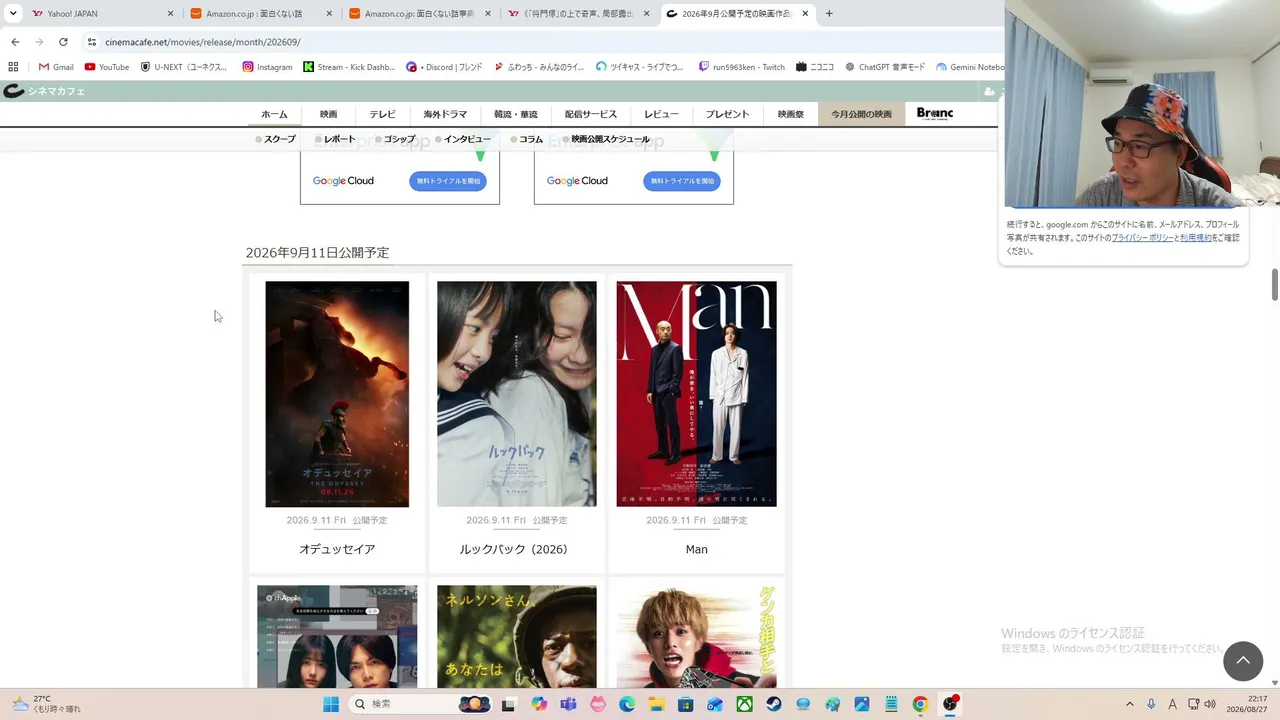Click 無料トライアルを開始 in the right Google Cloud ad
The image size is (1280, 720).
pos(682,181)
